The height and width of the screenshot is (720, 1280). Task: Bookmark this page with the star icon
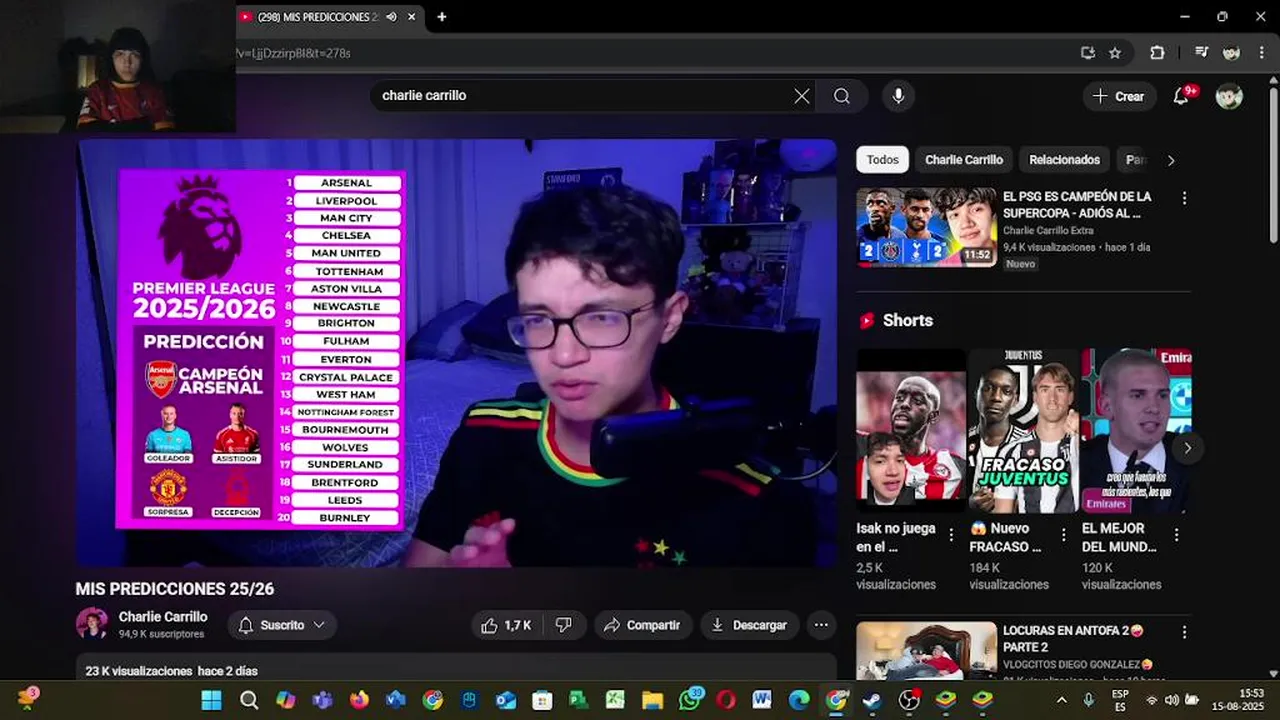[1115, 53]
